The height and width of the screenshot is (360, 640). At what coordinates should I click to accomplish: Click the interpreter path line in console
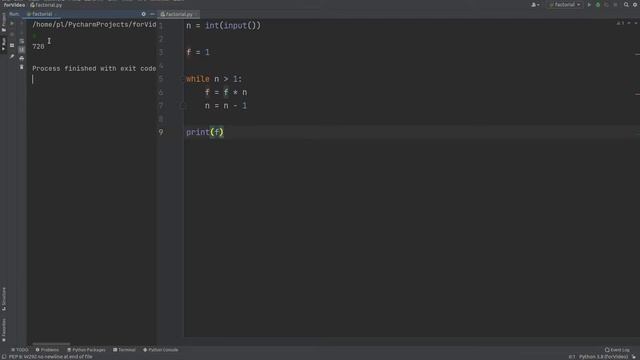tap(94, 24)
